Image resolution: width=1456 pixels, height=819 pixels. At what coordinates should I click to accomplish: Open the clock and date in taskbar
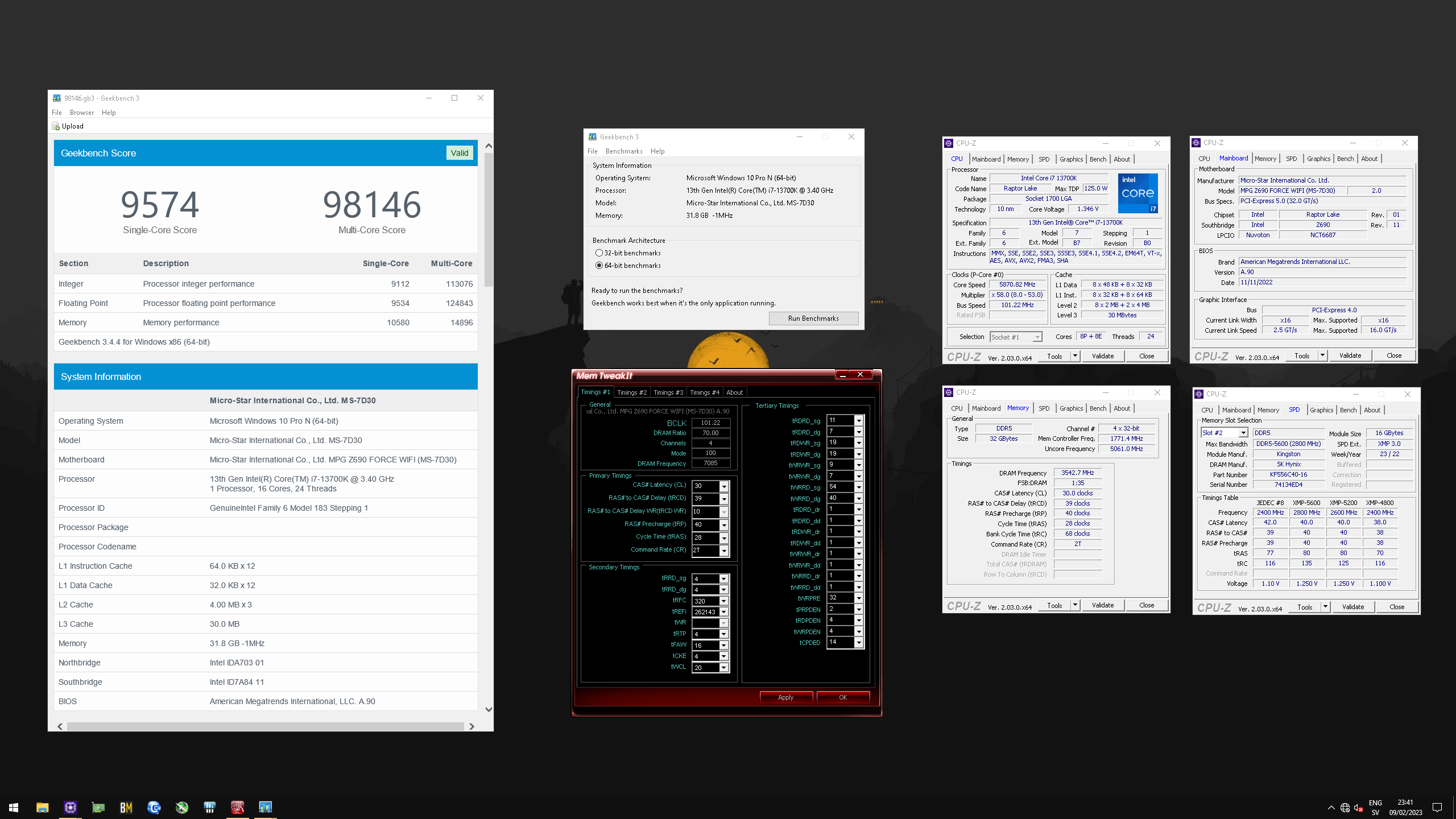coord(1405,808)
